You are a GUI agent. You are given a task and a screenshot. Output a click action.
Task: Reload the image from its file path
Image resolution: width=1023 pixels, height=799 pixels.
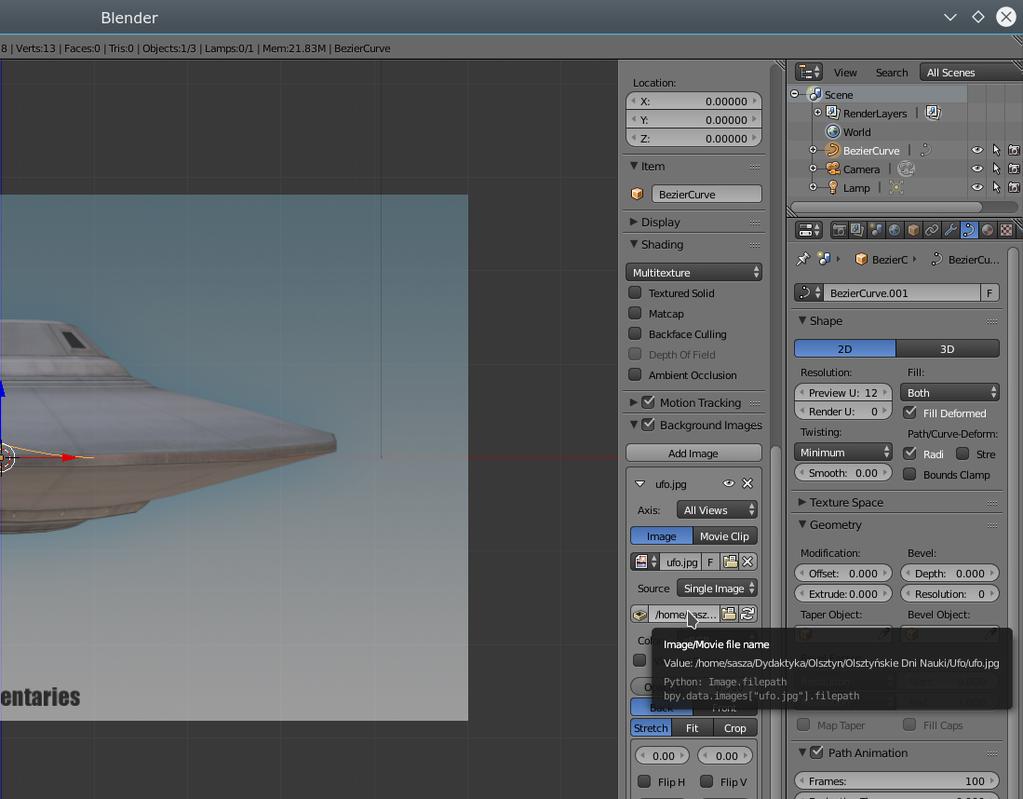pyautogui.click(x=748, y=614)
